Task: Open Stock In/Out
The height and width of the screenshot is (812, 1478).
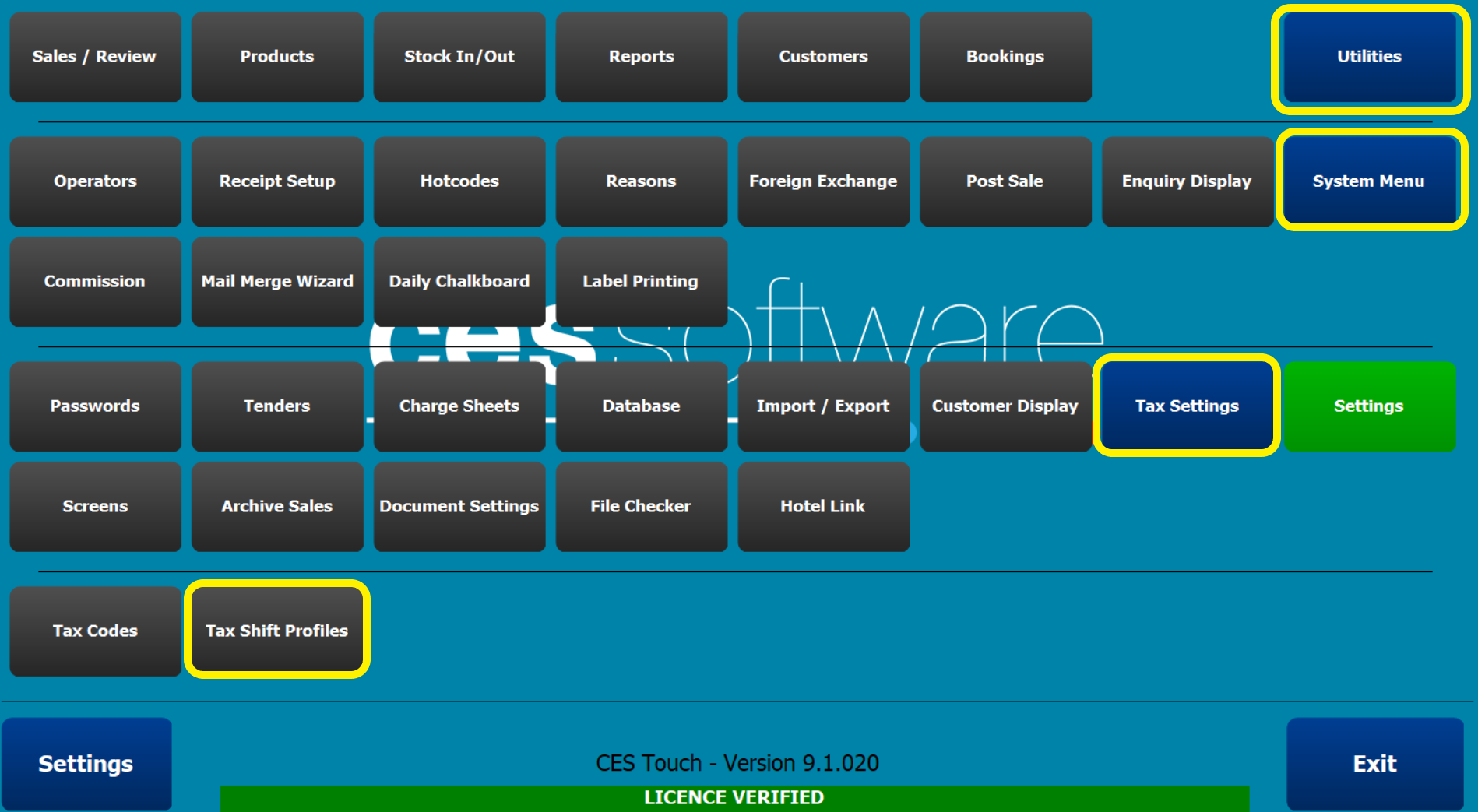Action: pos(459,57)
